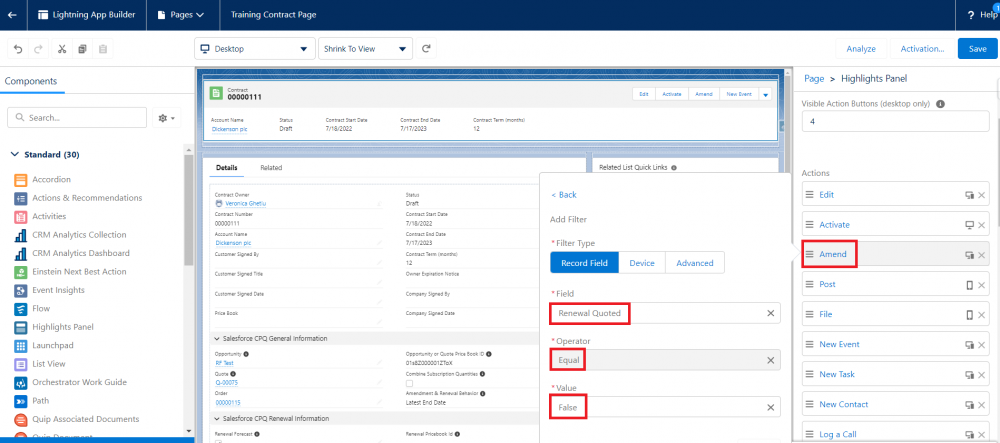Remove the Amend action with X

click(x=982, y=255)
